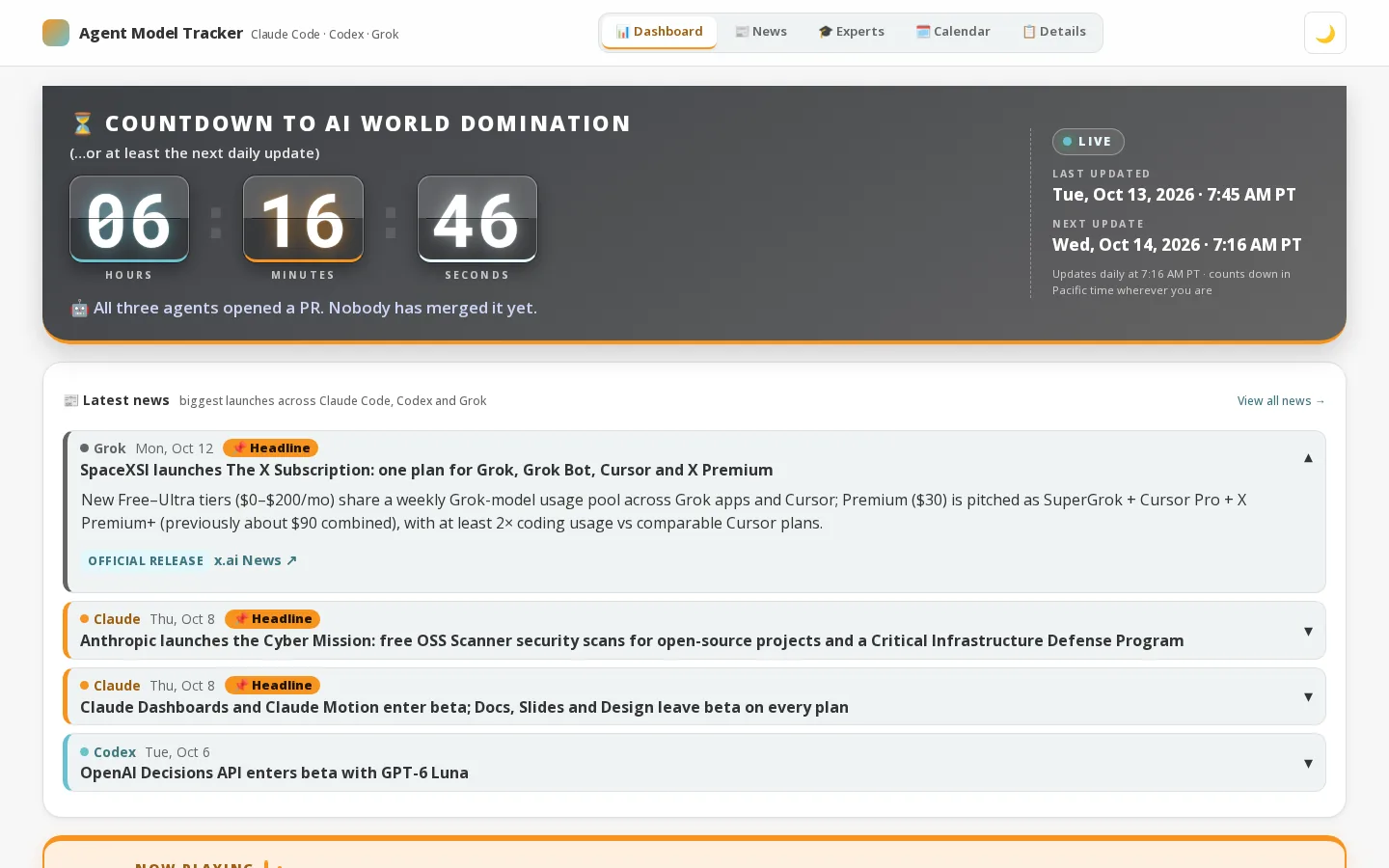Click the minutes flip card showing 16

pyautogui.click(x=303, y=219)
